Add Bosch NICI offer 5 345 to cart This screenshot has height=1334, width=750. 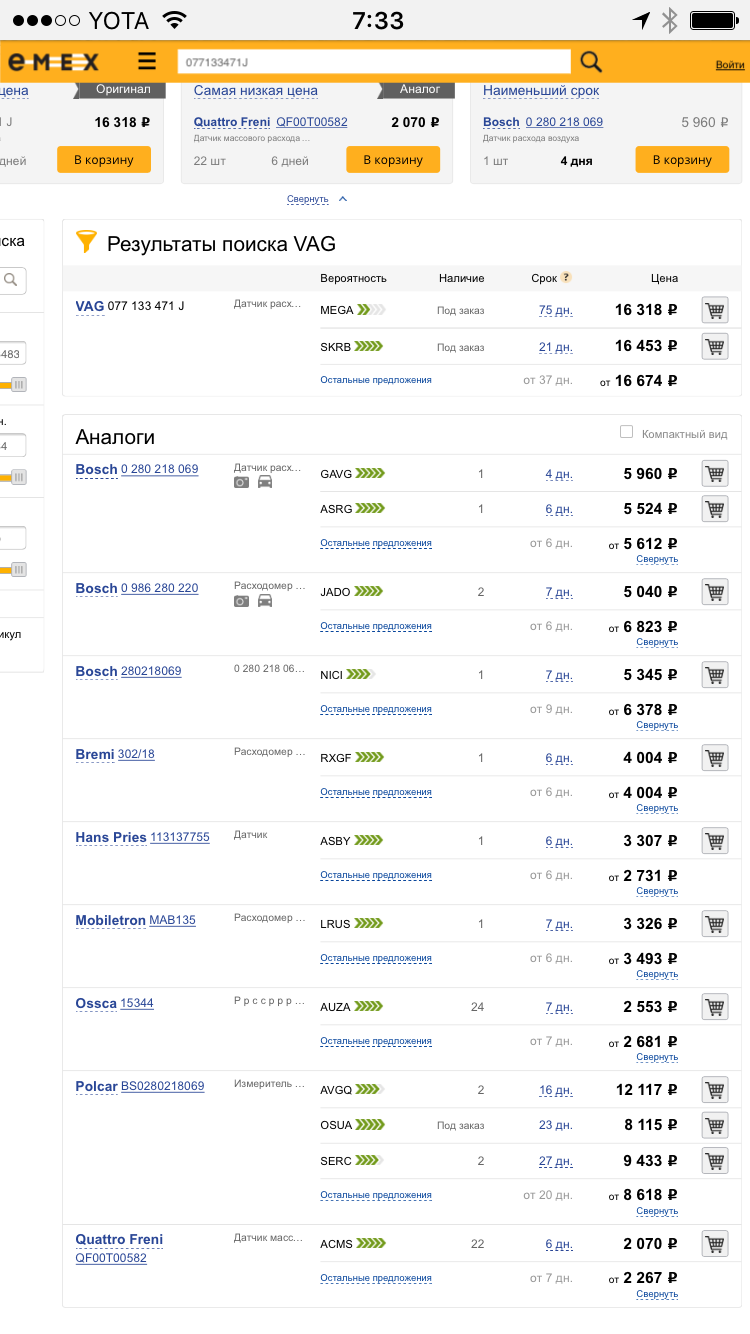[714, 675]
